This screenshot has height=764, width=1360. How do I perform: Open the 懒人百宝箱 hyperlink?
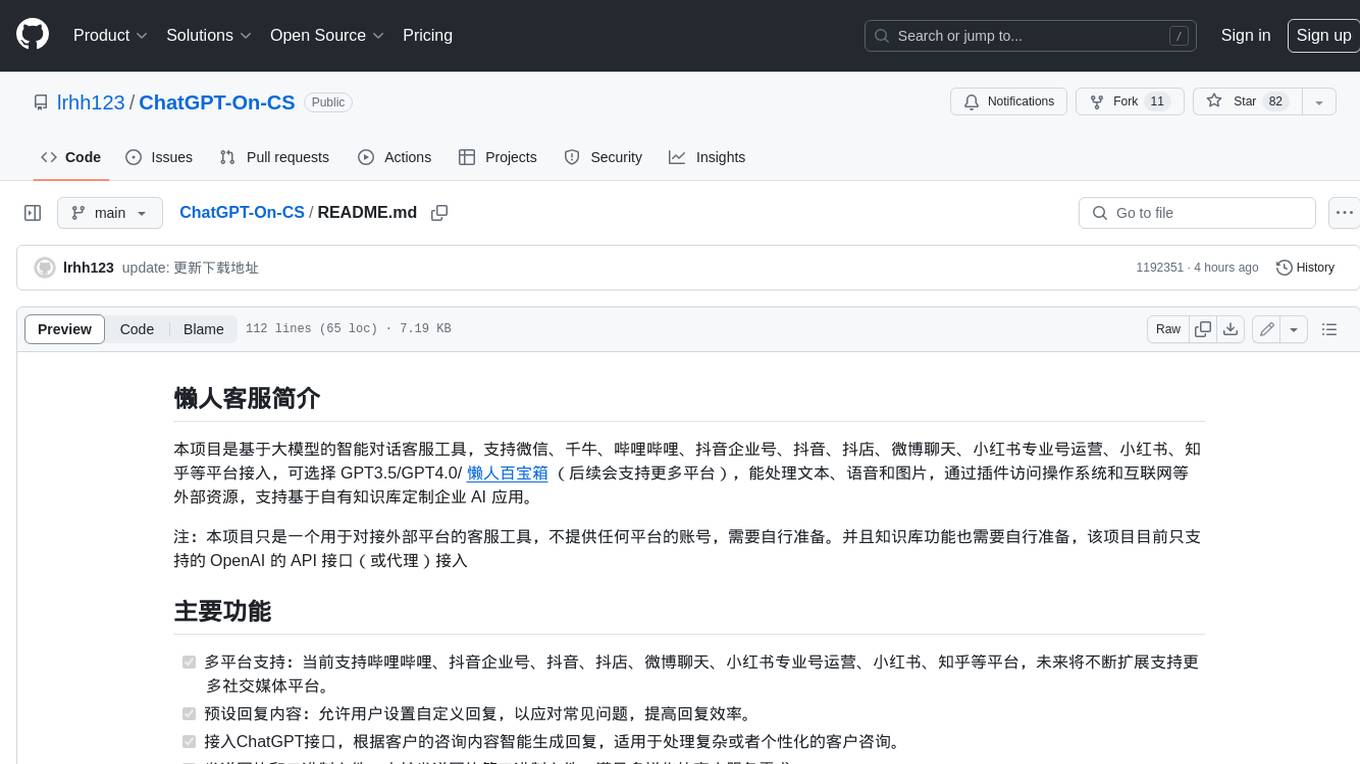[507, 473]
